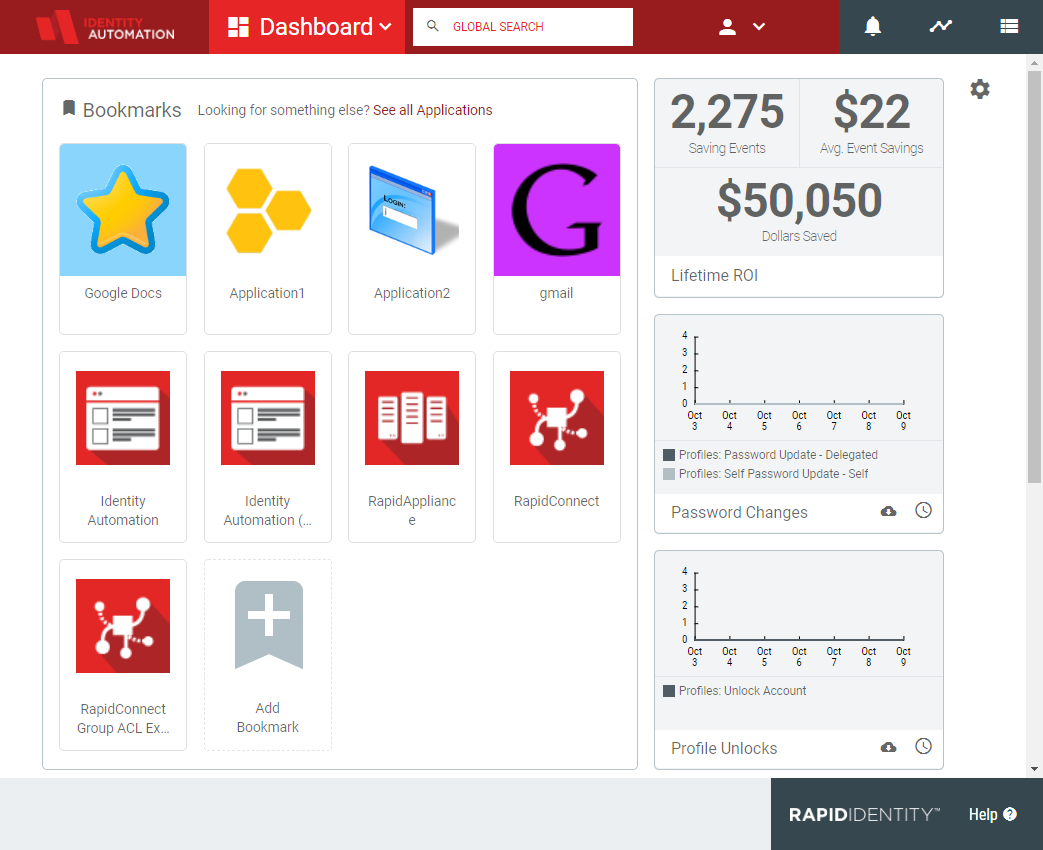Follow the See all Applications link
The width and height of the screenshot is (1043, 850).
pyautogui.click(x=432, y=110)
